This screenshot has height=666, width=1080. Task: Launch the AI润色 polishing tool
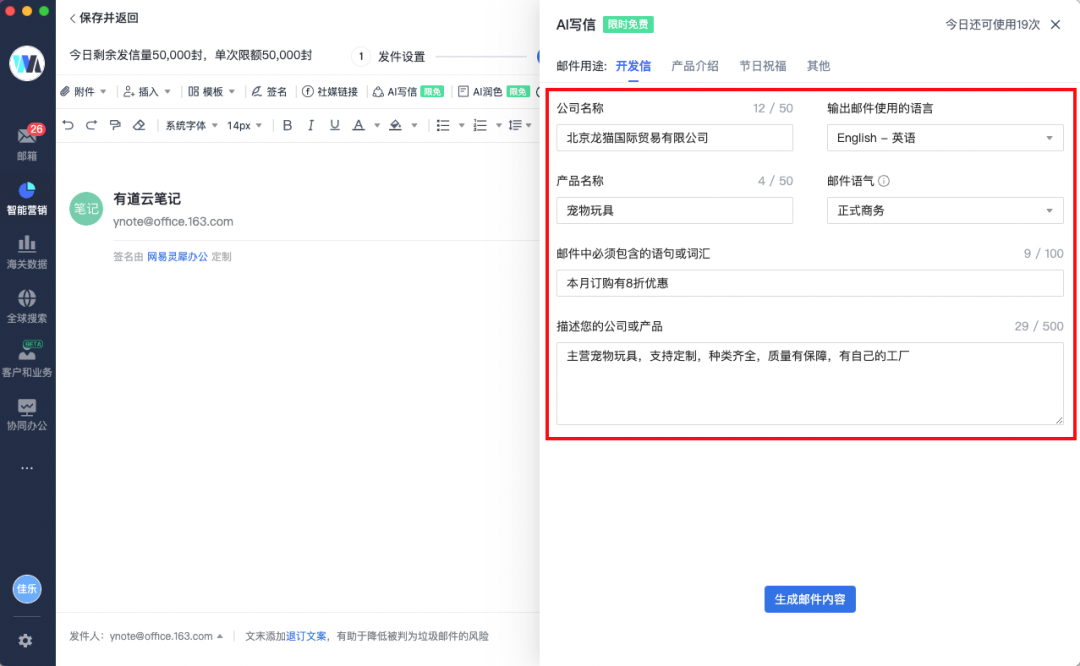coord(488,91)
